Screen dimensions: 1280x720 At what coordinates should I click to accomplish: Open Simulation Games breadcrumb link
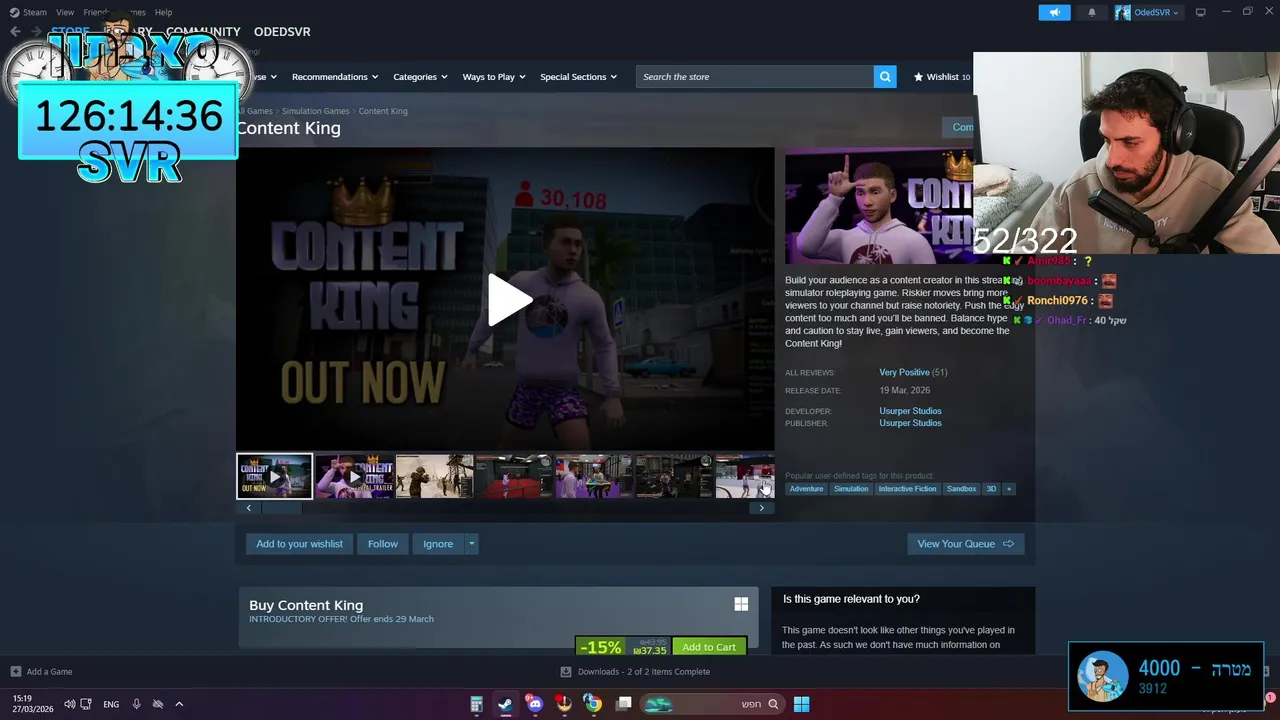point(315,111)
